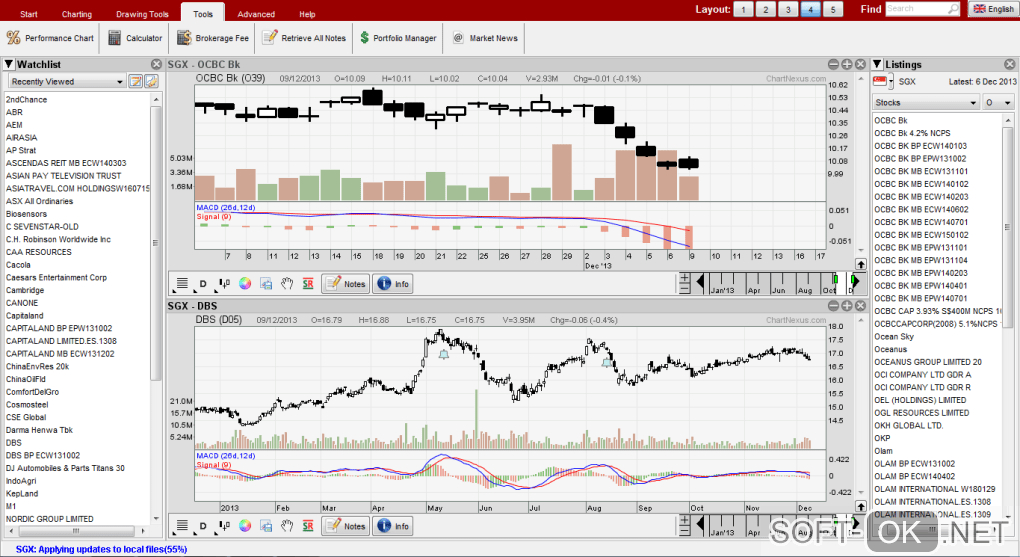Zoom in DBS chart timeline plus
This screenshot has height=557, width=1020.
[x=684, y=520]
